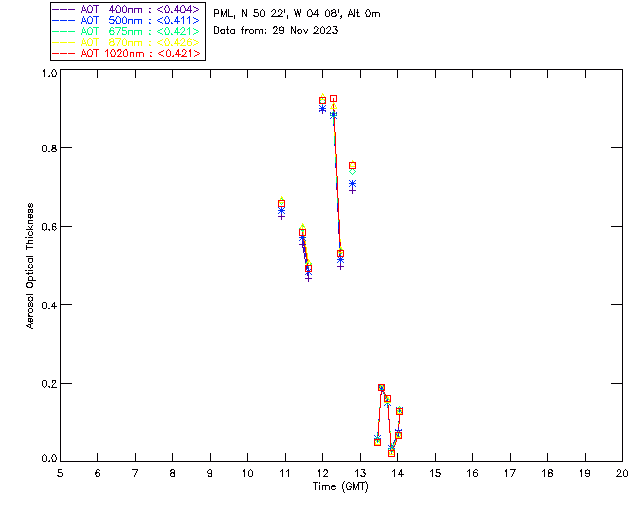Click the x-axis label 5
This screenshot has height=512, width=640.
(60, 473)
